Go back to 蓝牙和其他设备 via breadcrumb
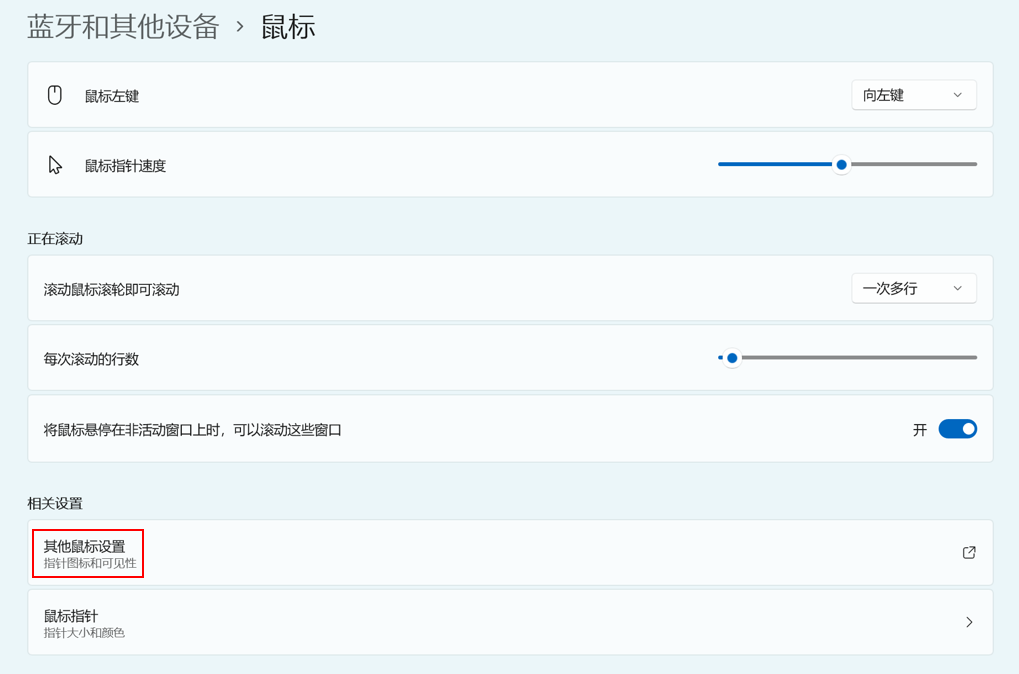The height and width of the screenshot is (674, 1019). 123,27
